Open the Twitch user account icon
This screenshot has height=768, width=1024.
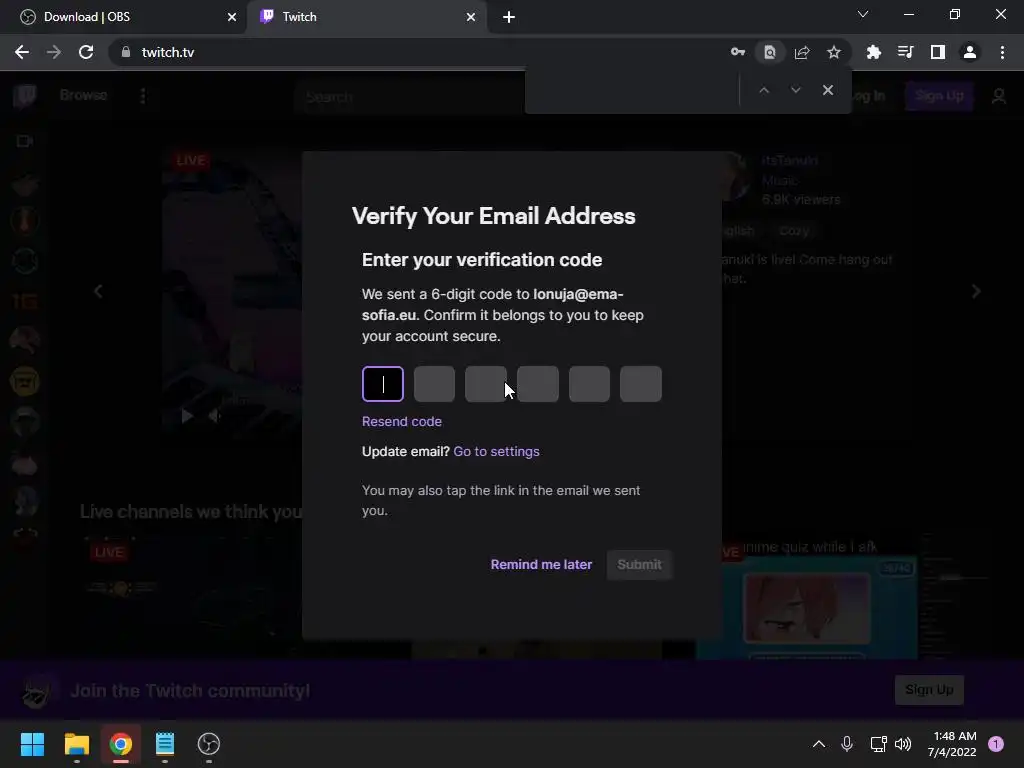click(999, 96)
